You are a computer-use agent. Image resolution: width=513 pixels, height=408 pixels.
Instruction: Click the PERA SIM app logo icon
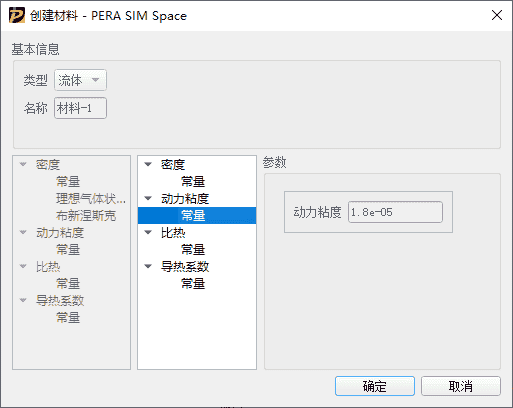[x=17, y=16]
